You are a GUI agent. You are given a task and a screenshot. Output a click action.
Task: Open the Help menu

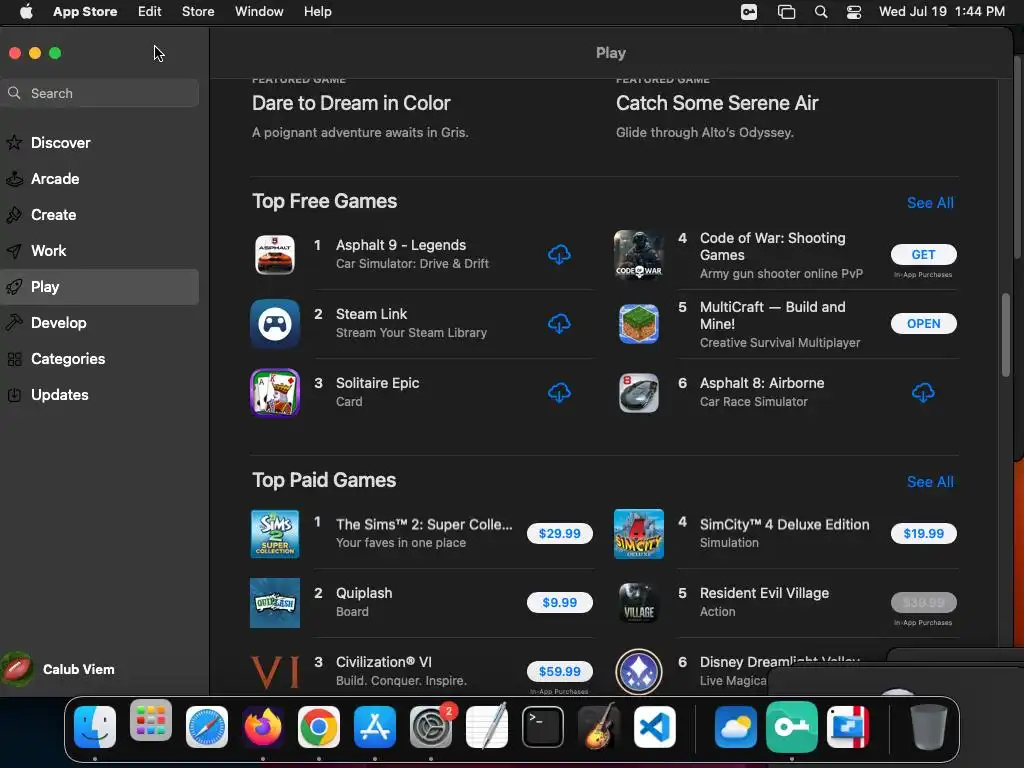[x=317, y=12]
